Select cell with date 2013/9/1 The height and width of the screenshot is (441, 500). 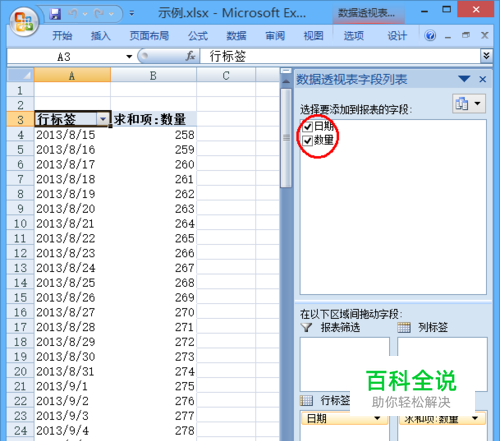pyautogui.click(x=72, y=386)
